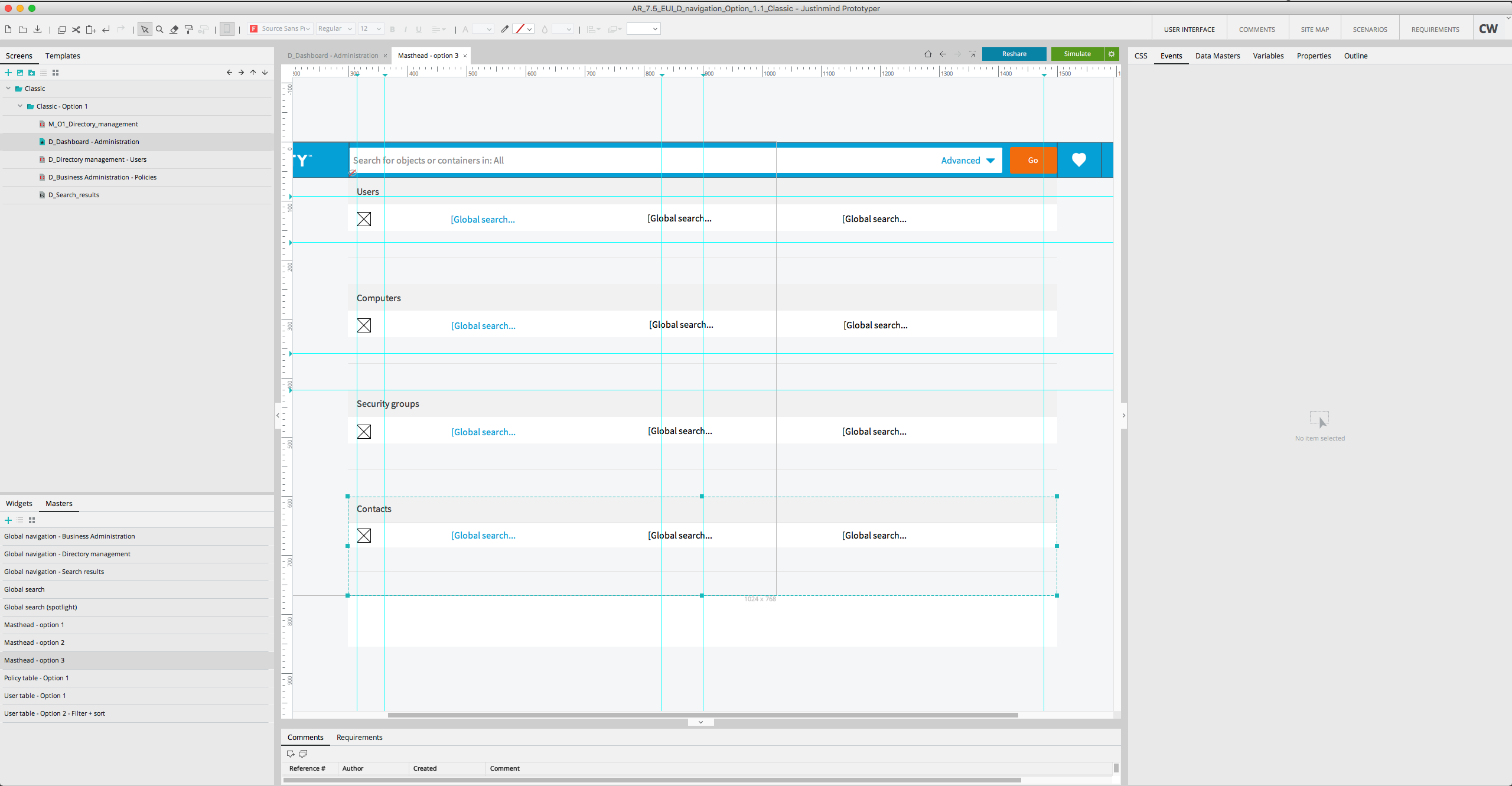Switch screens panel to grid view
Image resolution: width=1512 pixels, height=786 pixels.
(56, 73)
